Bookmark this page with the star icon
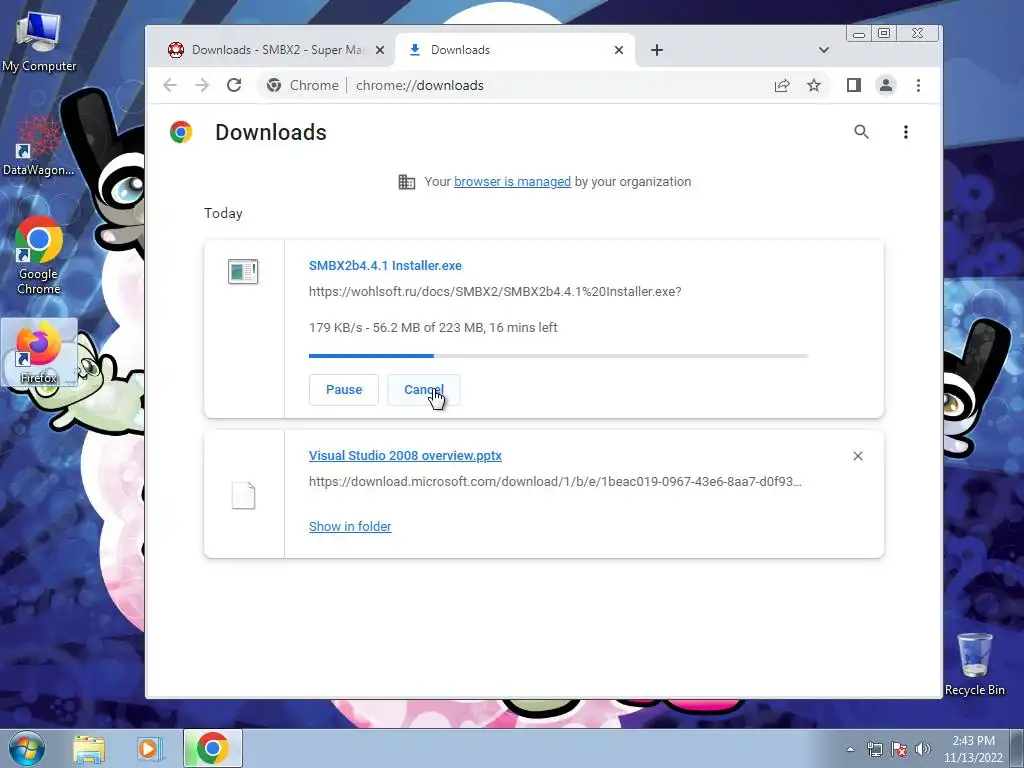 (814, 86)
